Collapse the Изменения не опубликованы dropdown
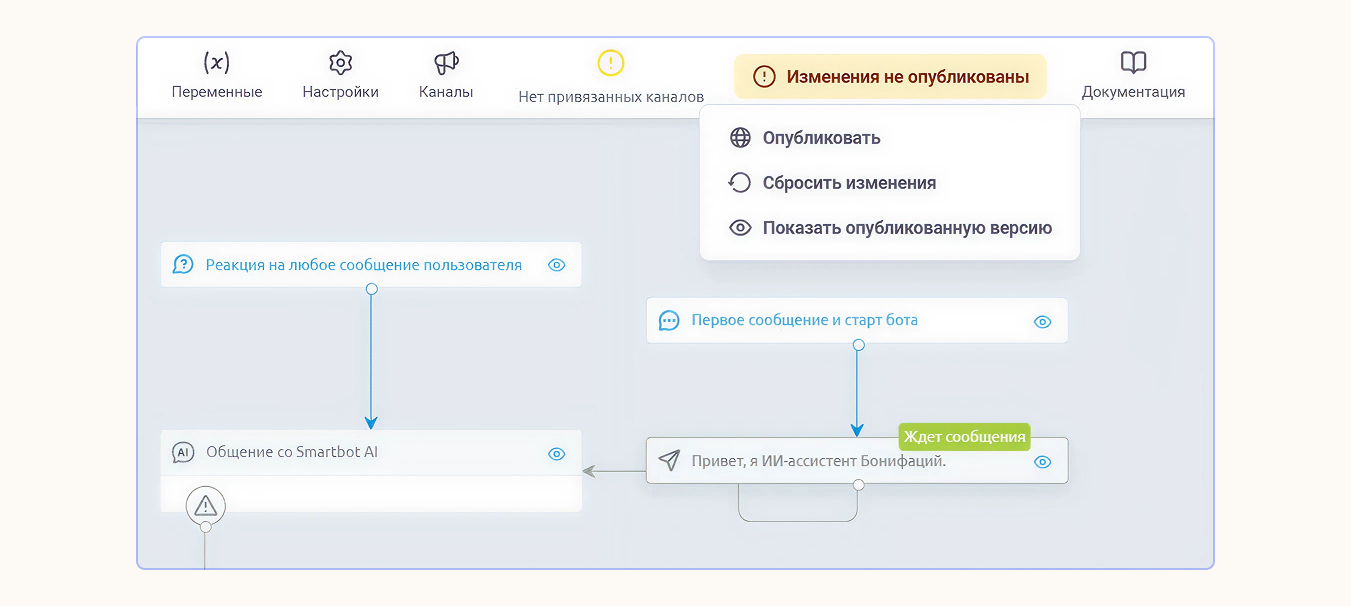The height and width of the screenshot is (606, 1351). click(x=890, y=77)
